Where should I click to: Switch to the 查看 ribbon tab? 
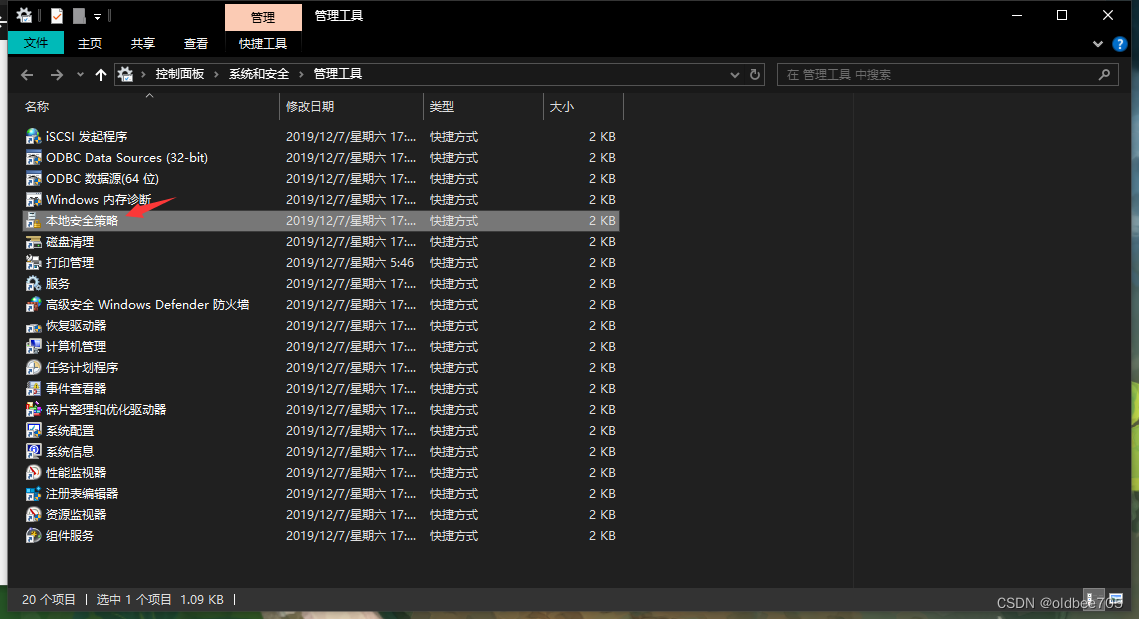[x=195, y=43]
